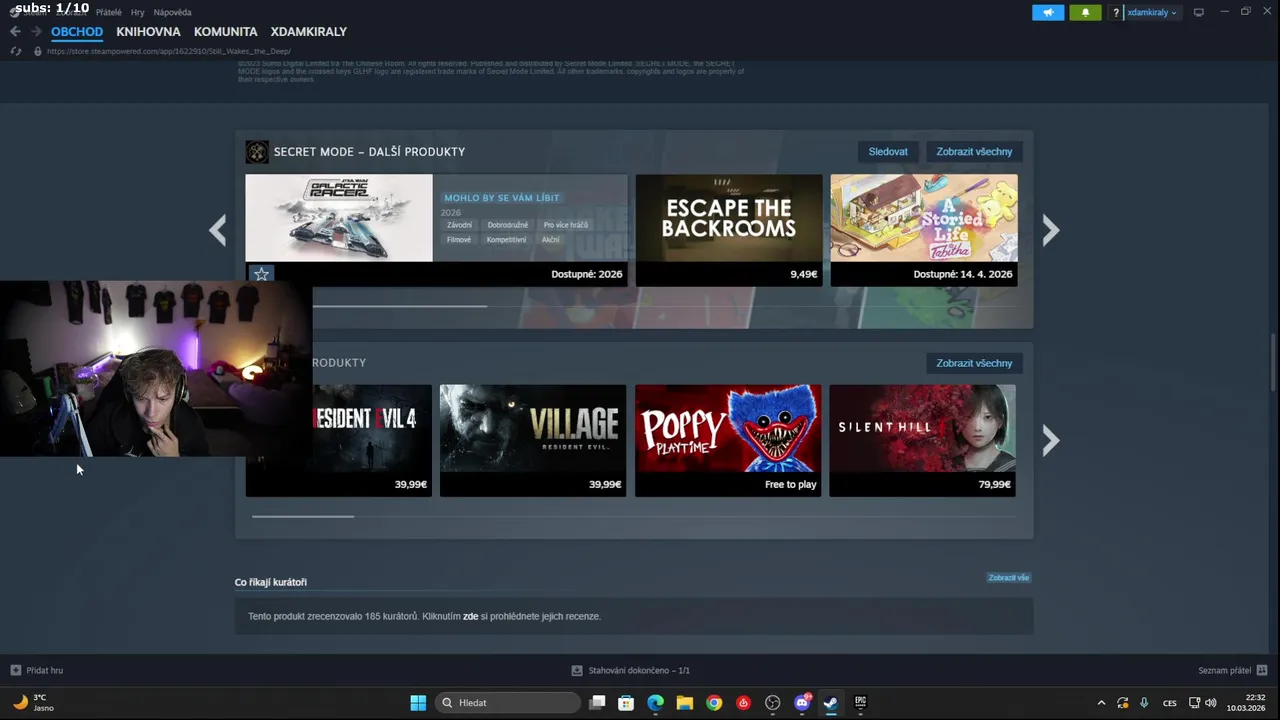Open Microsoft Edge from taskbar
The image size is (1280, 720).
tap(655, 703)
